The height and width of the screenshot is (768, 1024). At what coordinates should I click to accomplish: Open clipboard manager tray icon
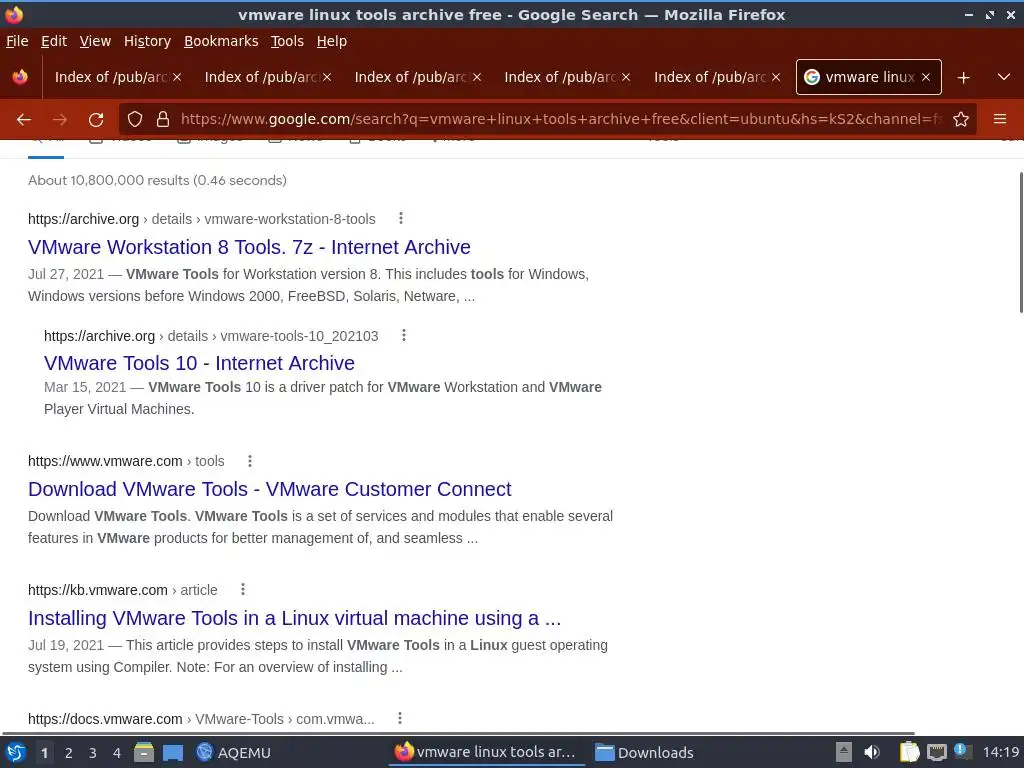(909, 752)
